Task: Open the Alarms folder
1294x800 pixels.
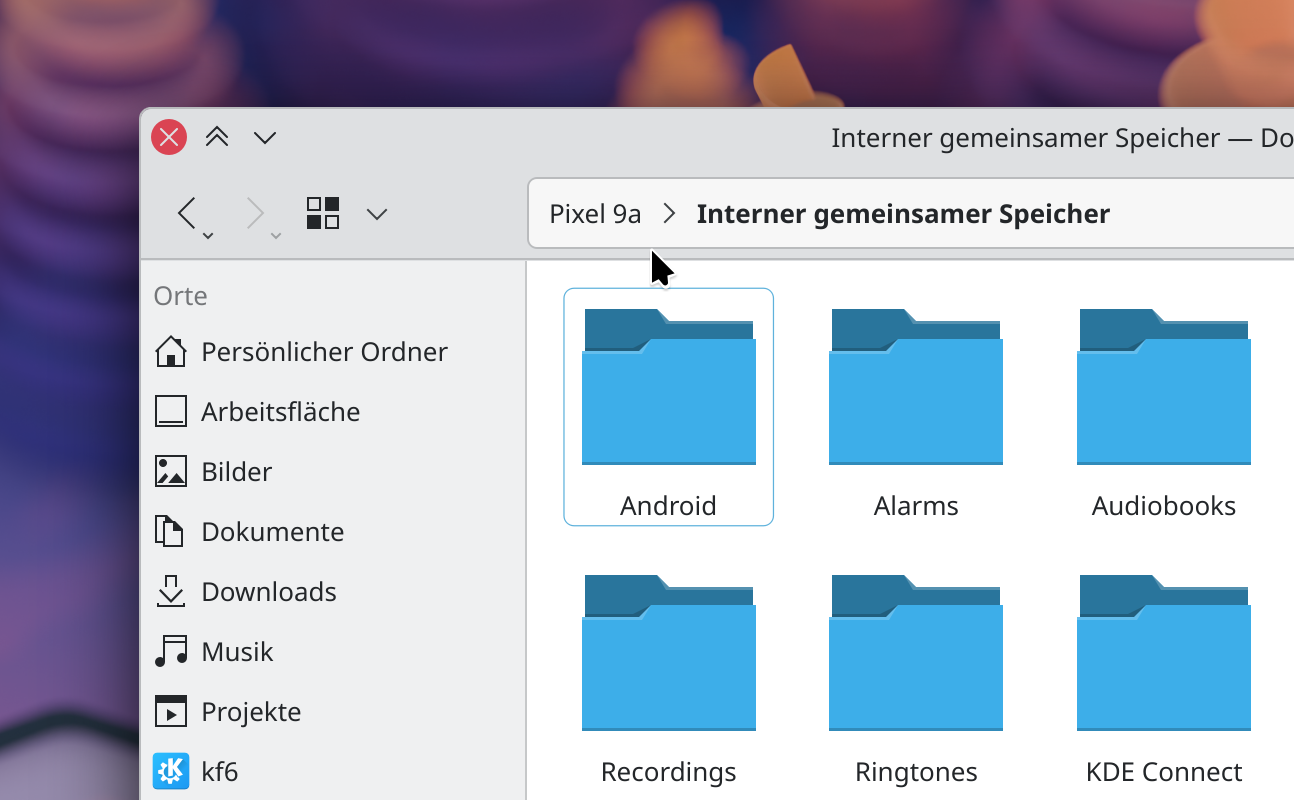Action: [915, 400]
